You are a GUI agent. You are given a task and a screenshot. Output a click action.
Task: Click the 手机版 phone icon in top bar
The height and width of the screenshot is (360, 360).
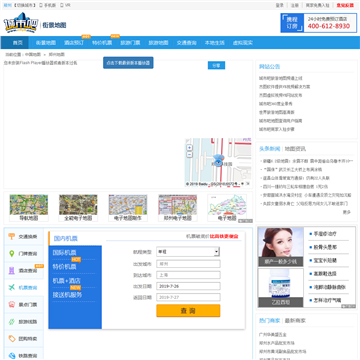pos(41,5)
